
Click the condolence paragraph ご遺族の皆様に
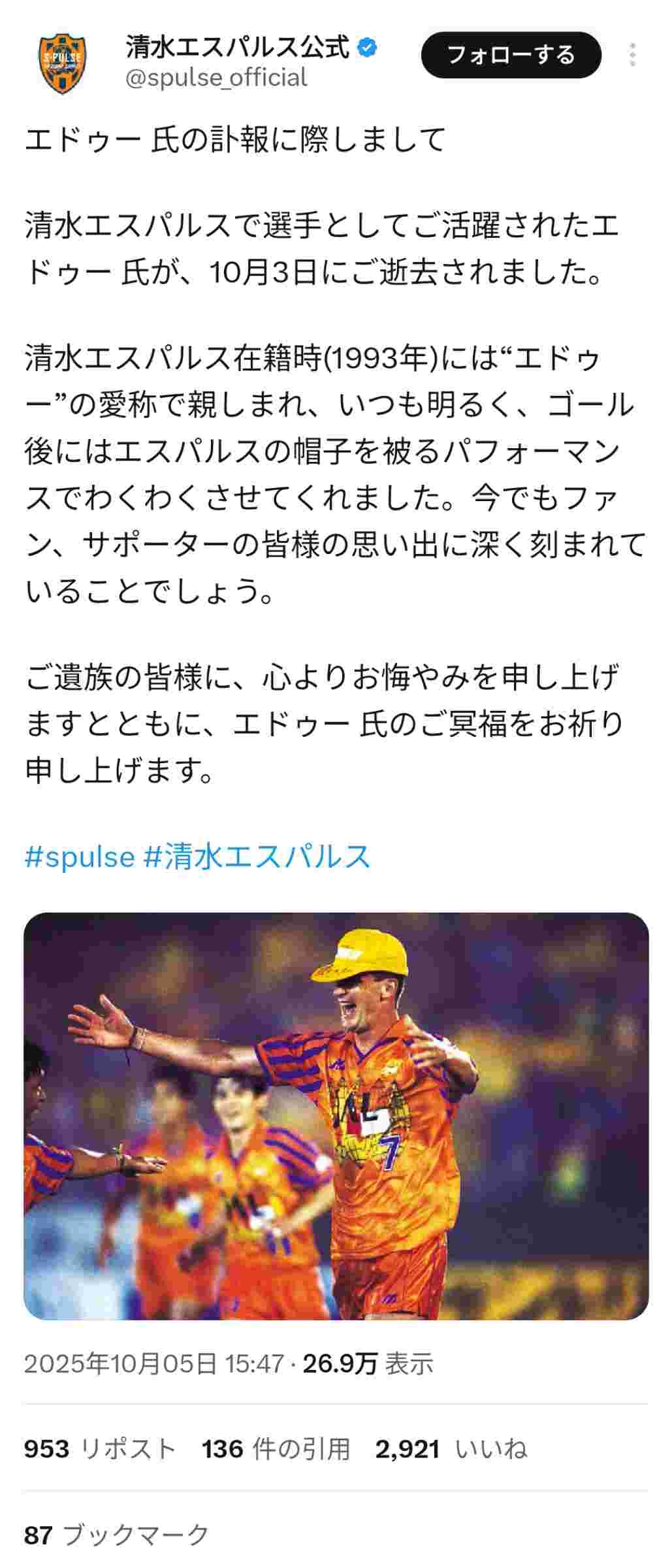325,724
